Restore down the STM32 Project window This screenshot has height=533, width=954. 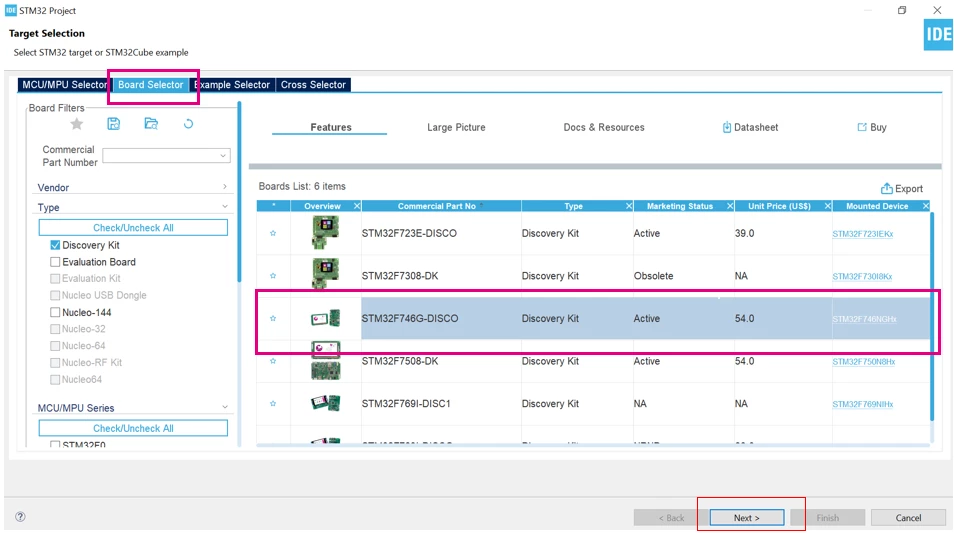coord(902,10)
